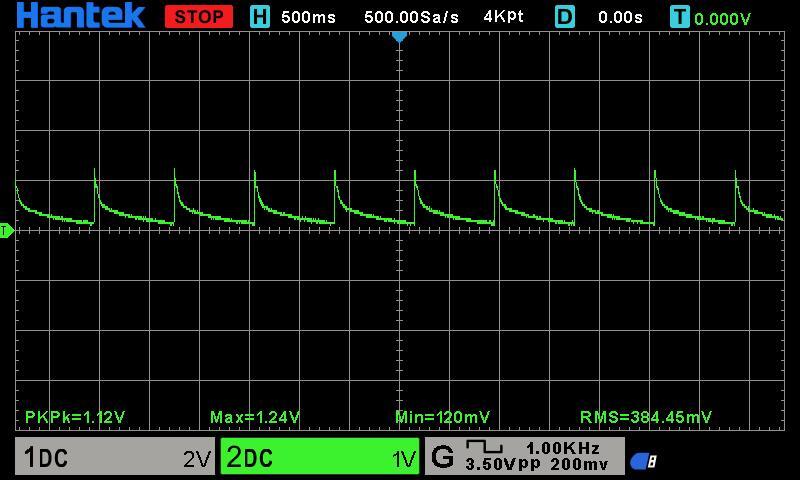Click the 500ms timebase value
800x480 pixels.
[308, 17]
